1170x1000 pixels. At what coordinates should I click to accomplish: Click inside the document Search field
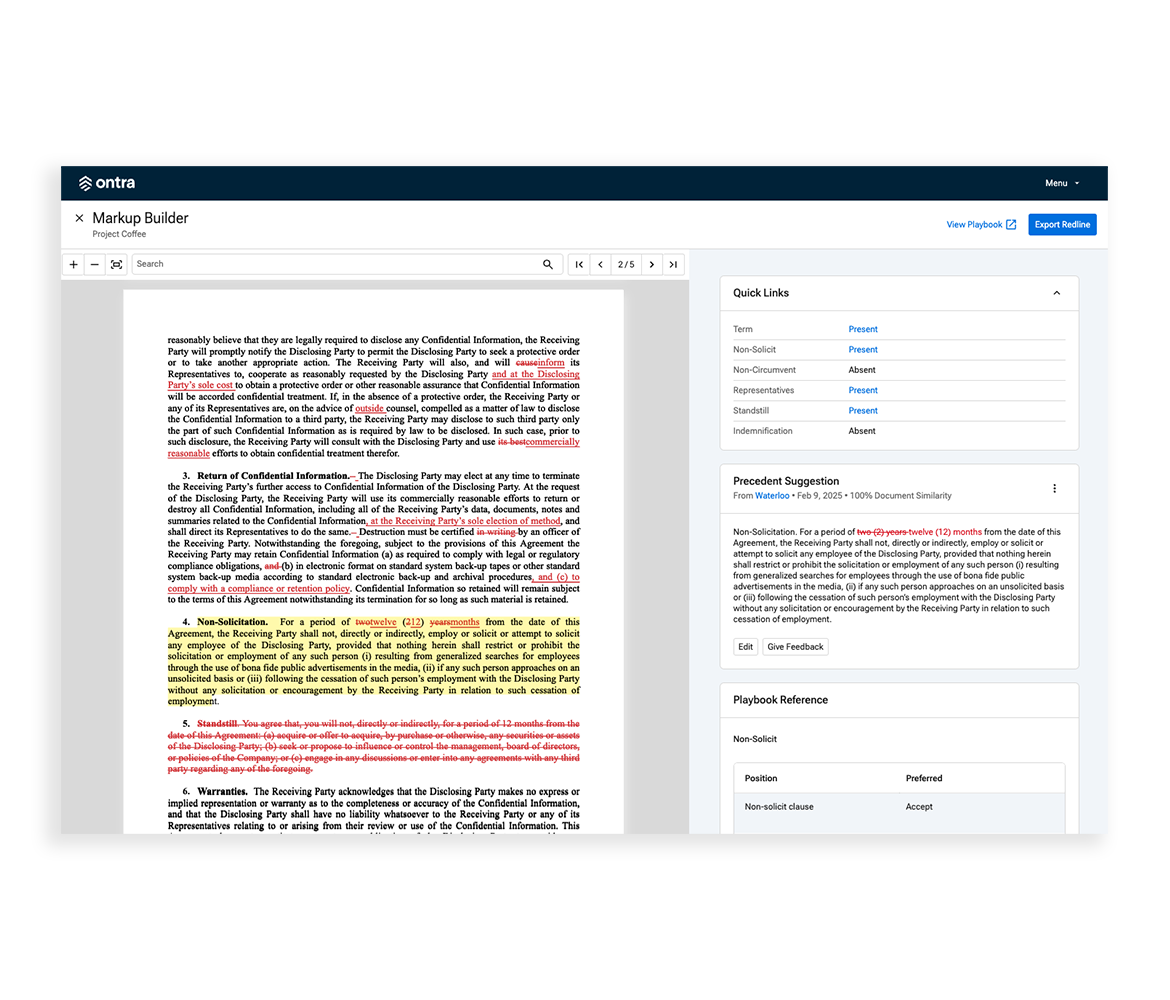click(300, 263)
